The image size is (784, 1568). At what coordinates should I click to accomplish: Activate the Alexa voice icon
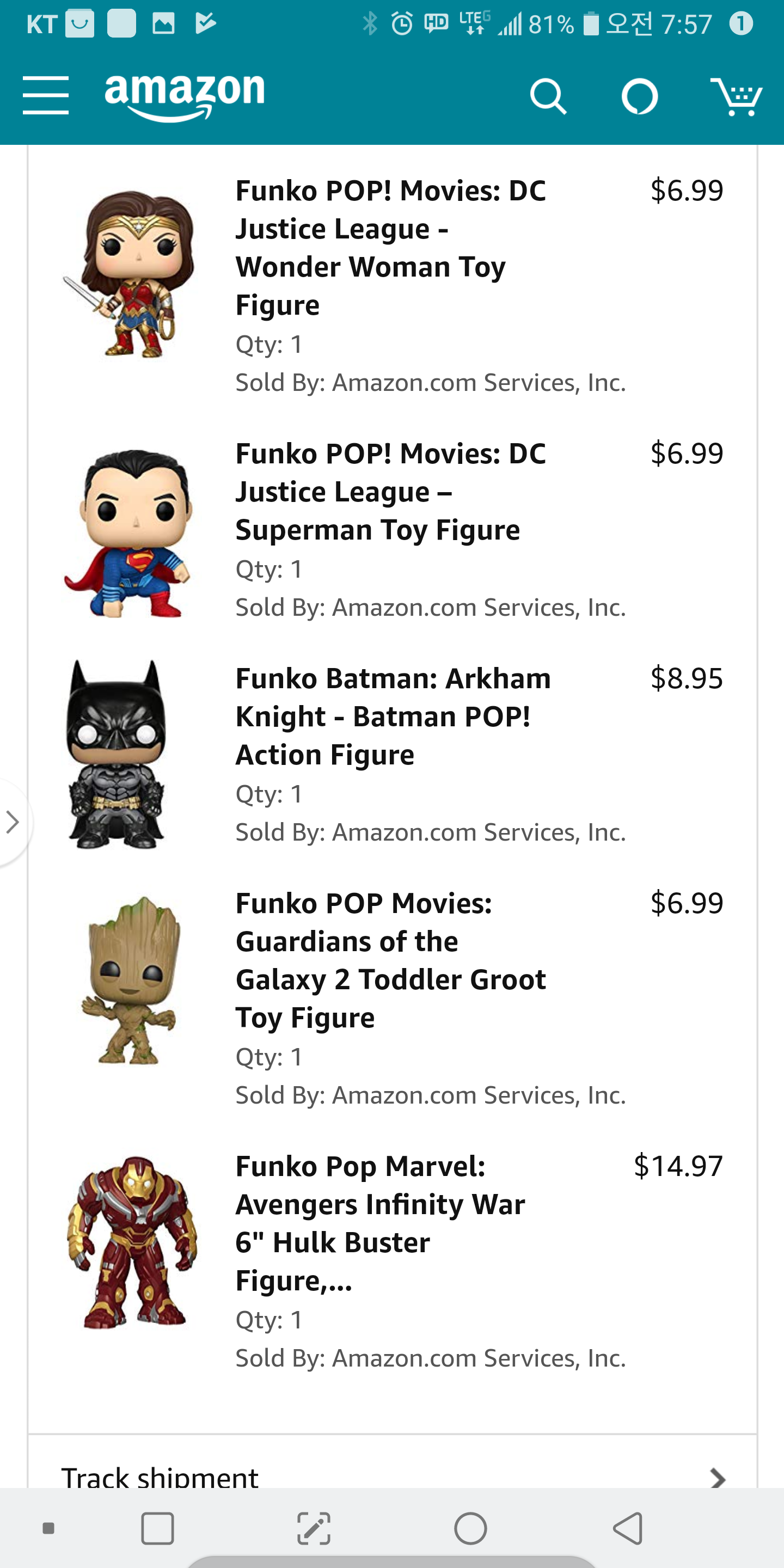coord(639,97)
